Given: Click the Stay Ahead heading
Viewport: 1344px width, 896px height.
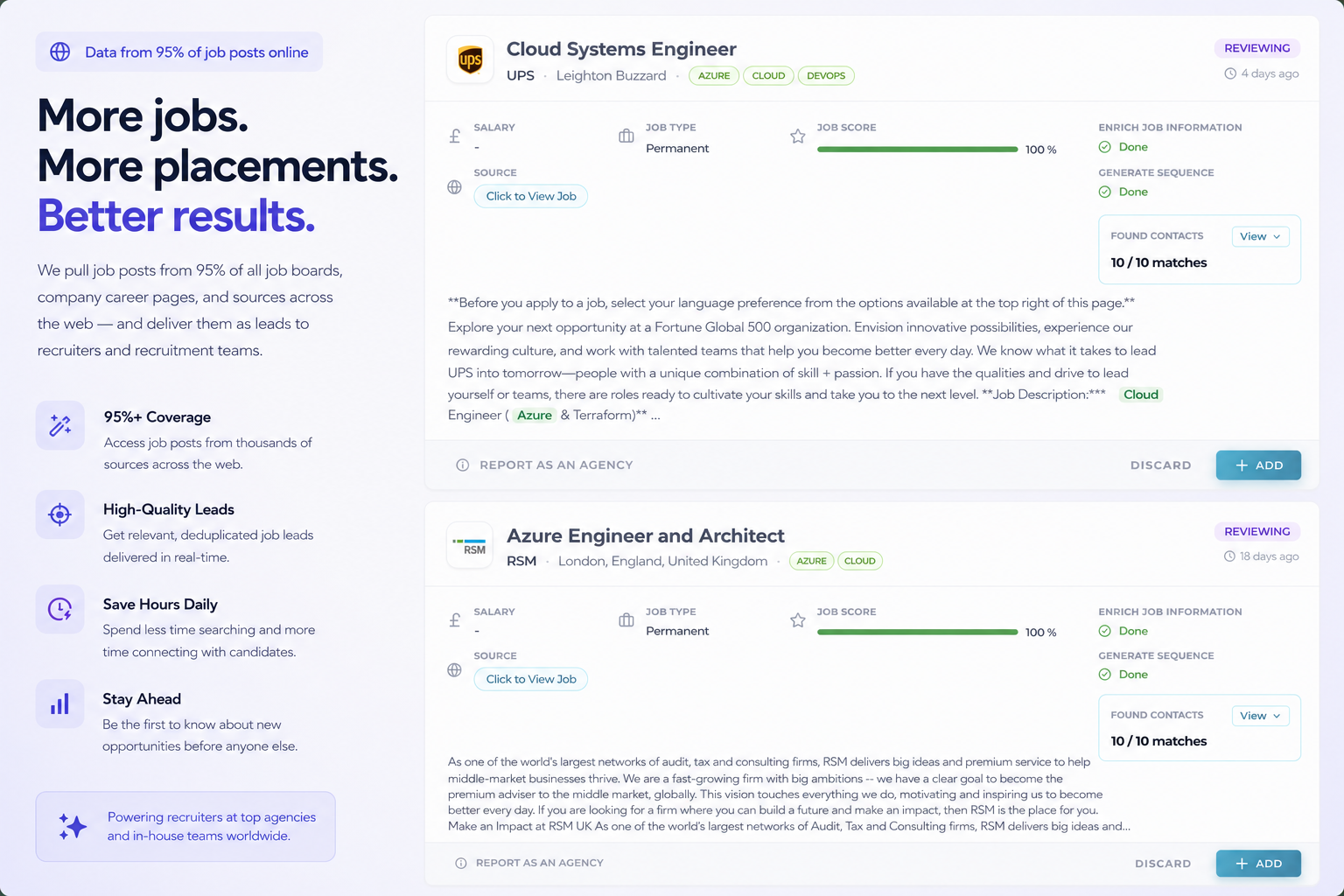Looking at the screenshot, I should [x=142, y=699].
